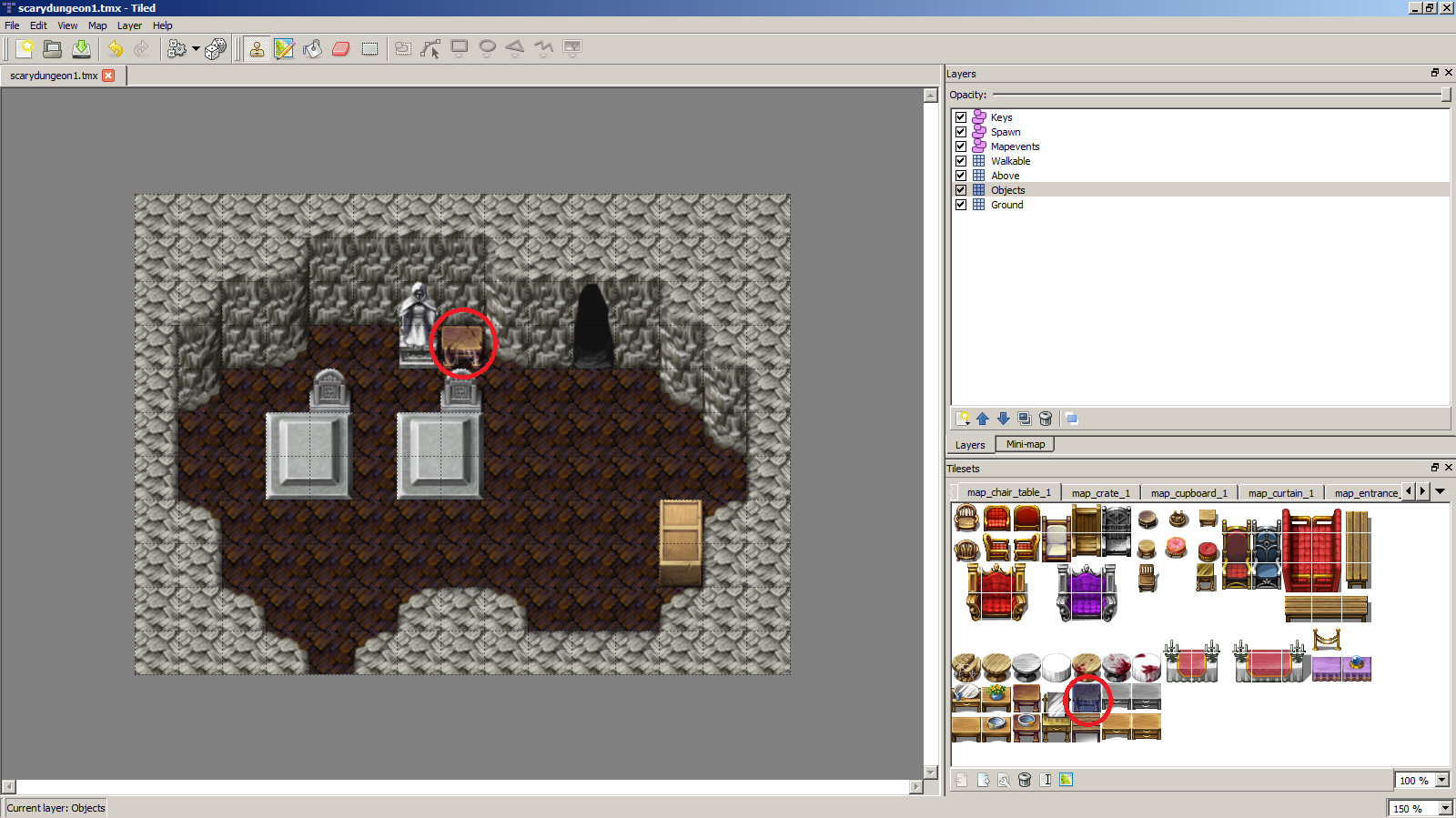Image resolution: width=1456 pixels, height=818 pixels.
Task: Select the Rectangular Select tool
Action: pos(369,48)
